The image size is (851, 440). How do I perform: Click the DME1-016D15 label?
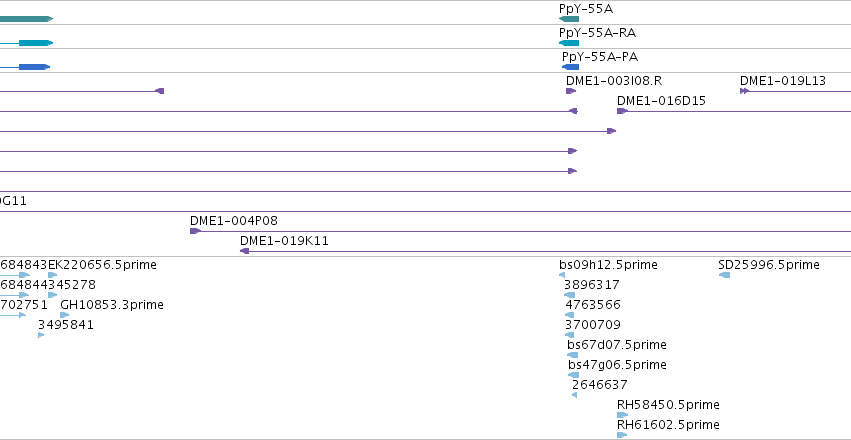662,101
